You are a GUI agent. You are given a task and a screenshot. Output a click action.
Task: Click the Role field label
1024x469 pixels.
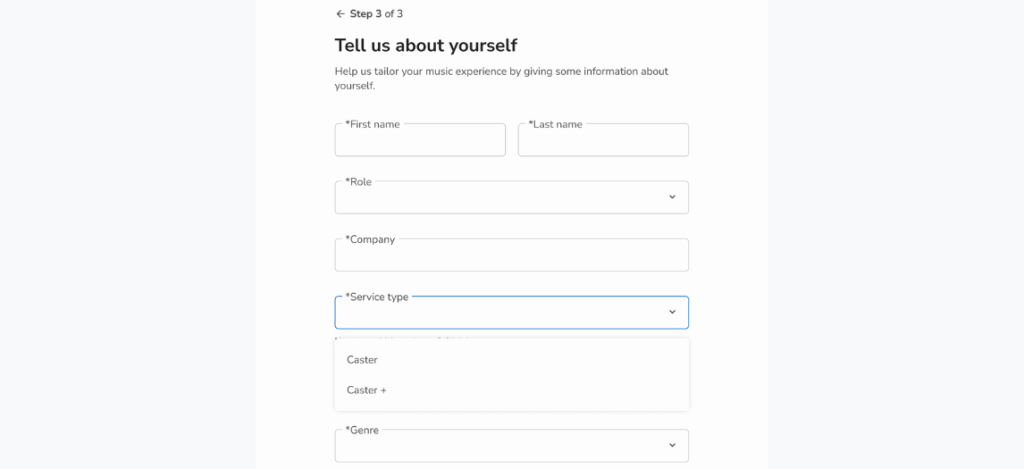pos(358,182)
